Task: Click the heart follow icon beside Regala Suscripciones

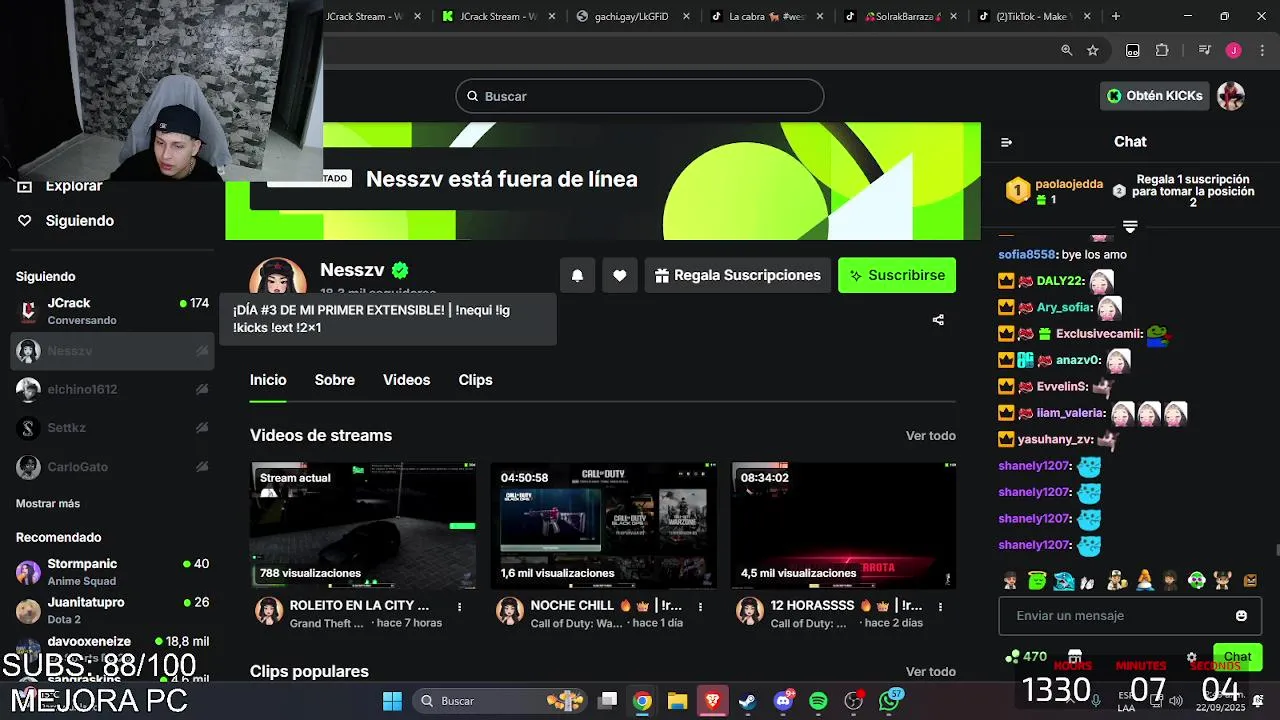Action: pyautogui.click(x=620, y=276)
